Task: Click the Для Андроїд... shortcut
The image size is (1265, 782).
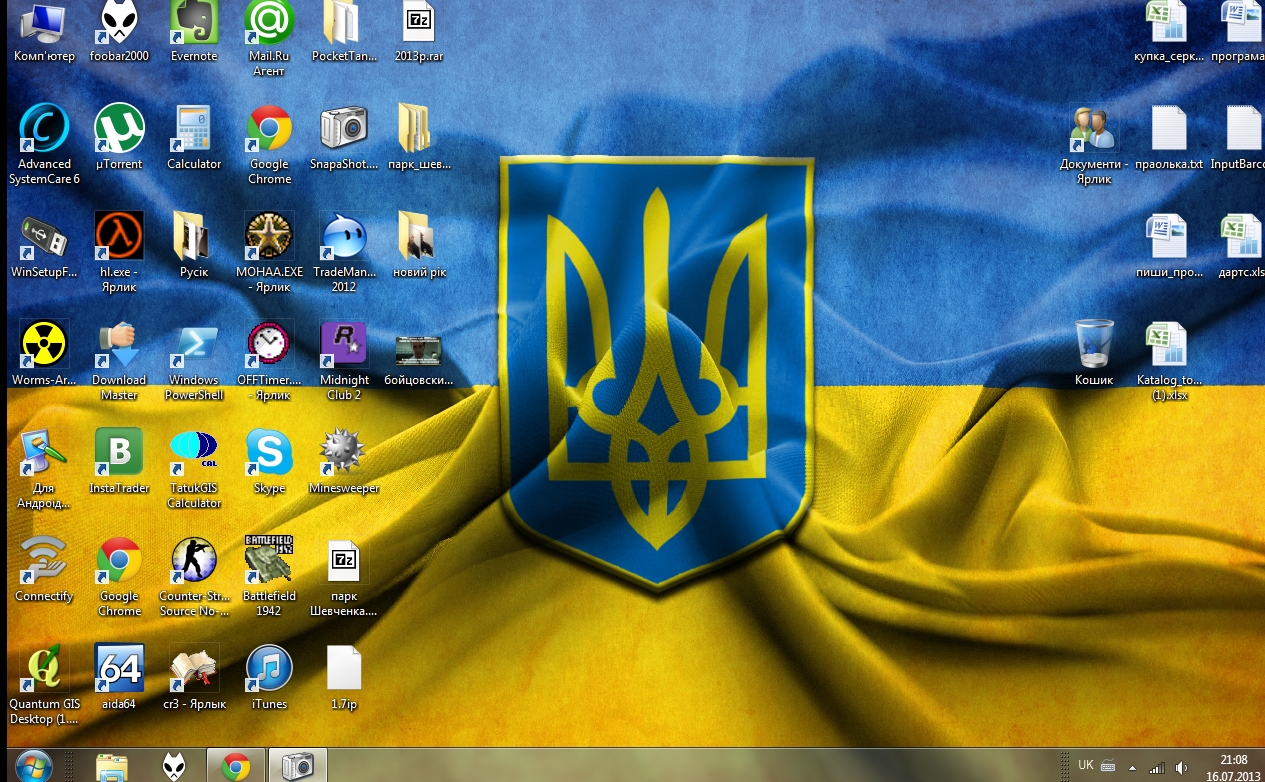Action: [44, 468]
